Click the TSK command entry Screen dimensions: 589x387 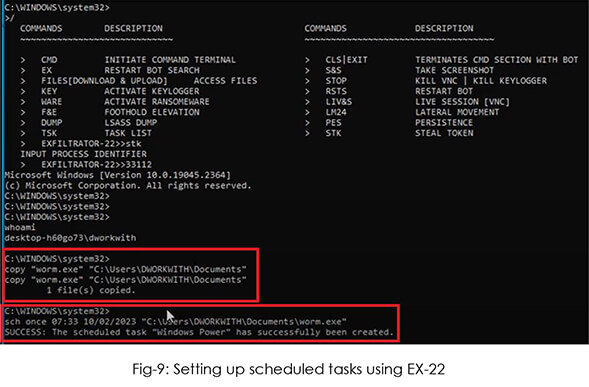(x=49, y=133)
